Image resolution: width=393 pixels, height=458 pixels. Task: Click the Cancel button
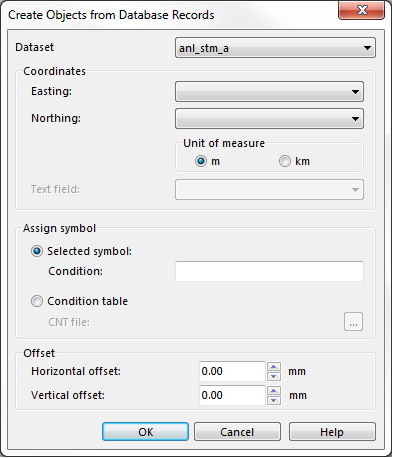237,432
